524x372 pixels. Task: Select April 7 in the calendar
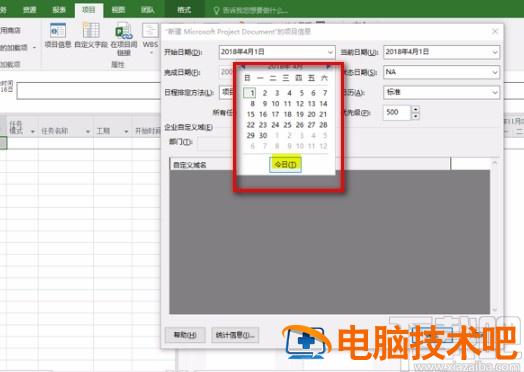point(324,93)
